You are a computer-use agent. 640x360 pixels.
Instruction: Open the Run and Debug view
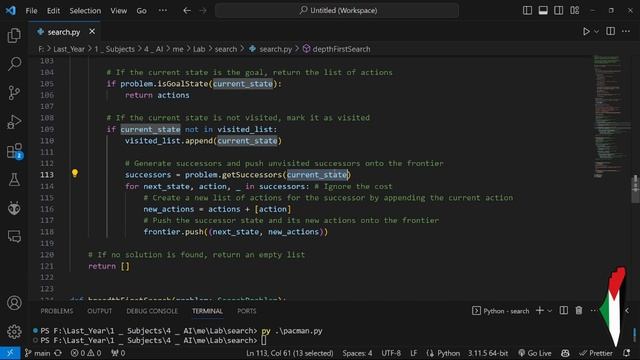click(x=14, y=122)
